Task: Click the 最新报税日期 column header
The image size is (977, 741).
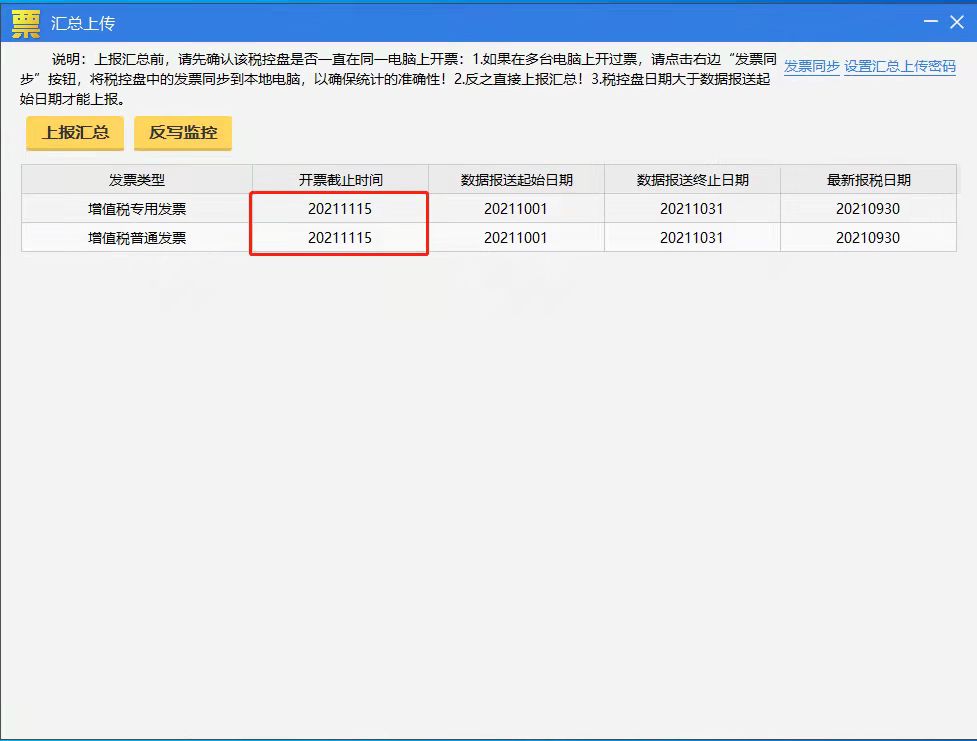Action: click(867, 178)
